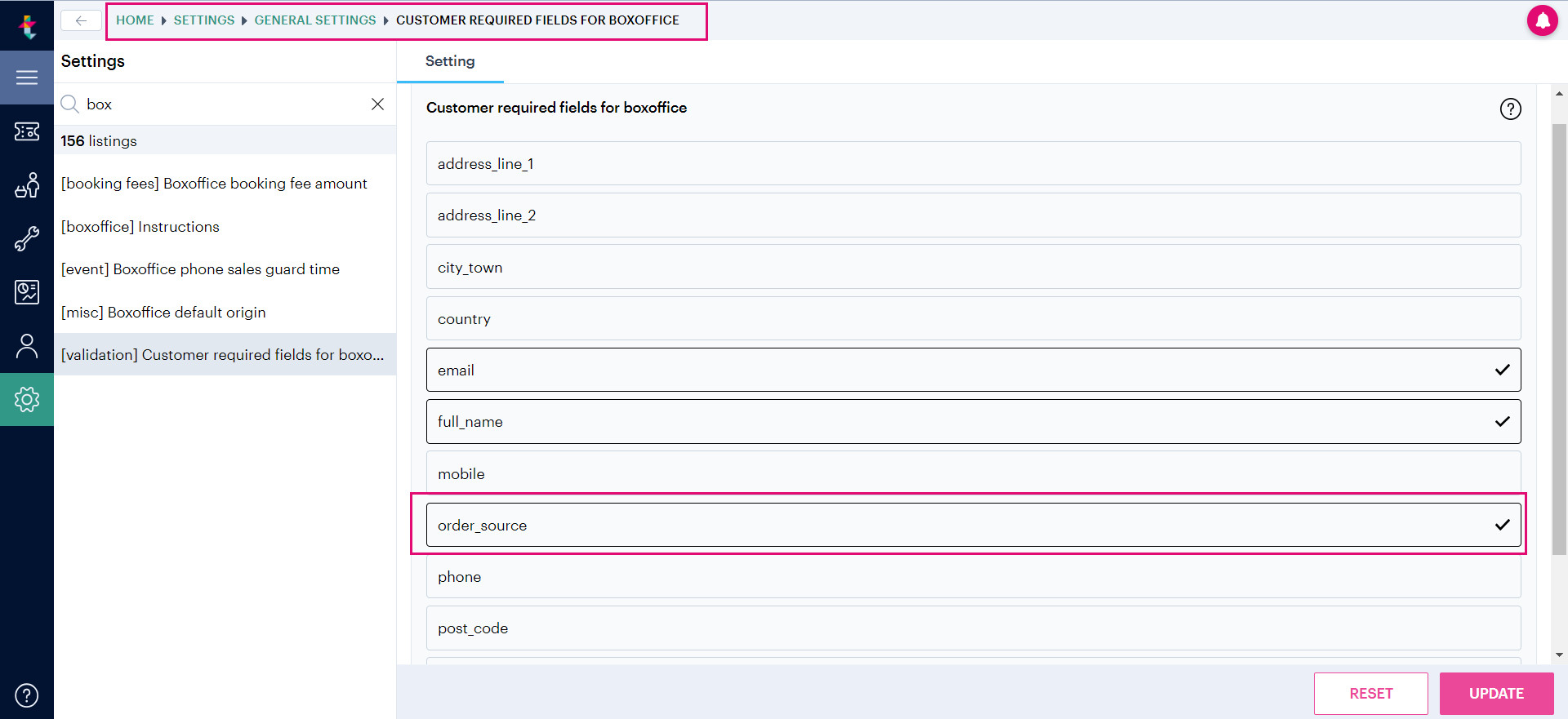Open the shapes and person sidebar icon
1568x719 pixels.
(27, 185)
